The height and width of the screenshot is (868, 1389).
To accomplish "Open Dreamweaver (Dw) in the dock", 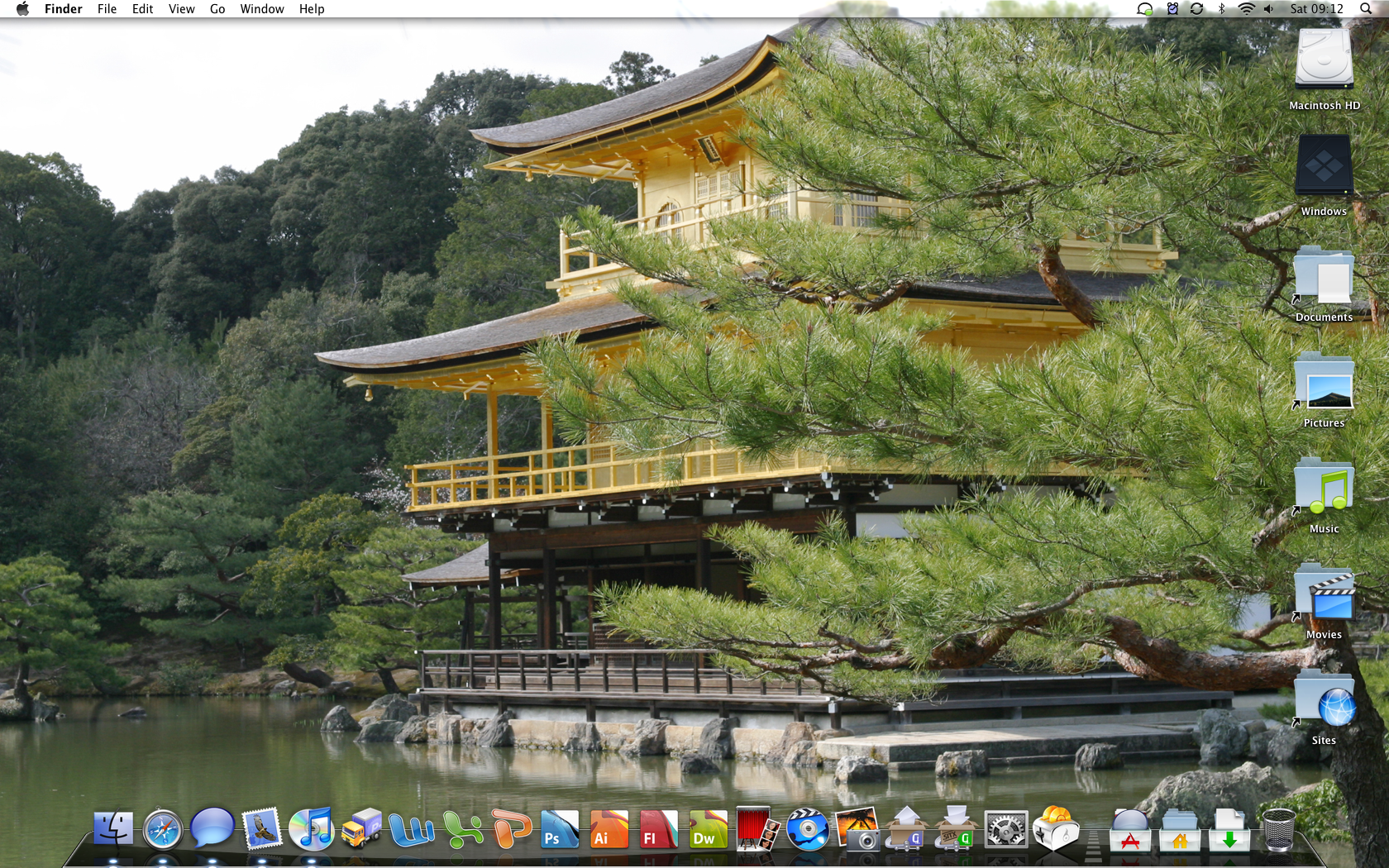I will 709,829.
